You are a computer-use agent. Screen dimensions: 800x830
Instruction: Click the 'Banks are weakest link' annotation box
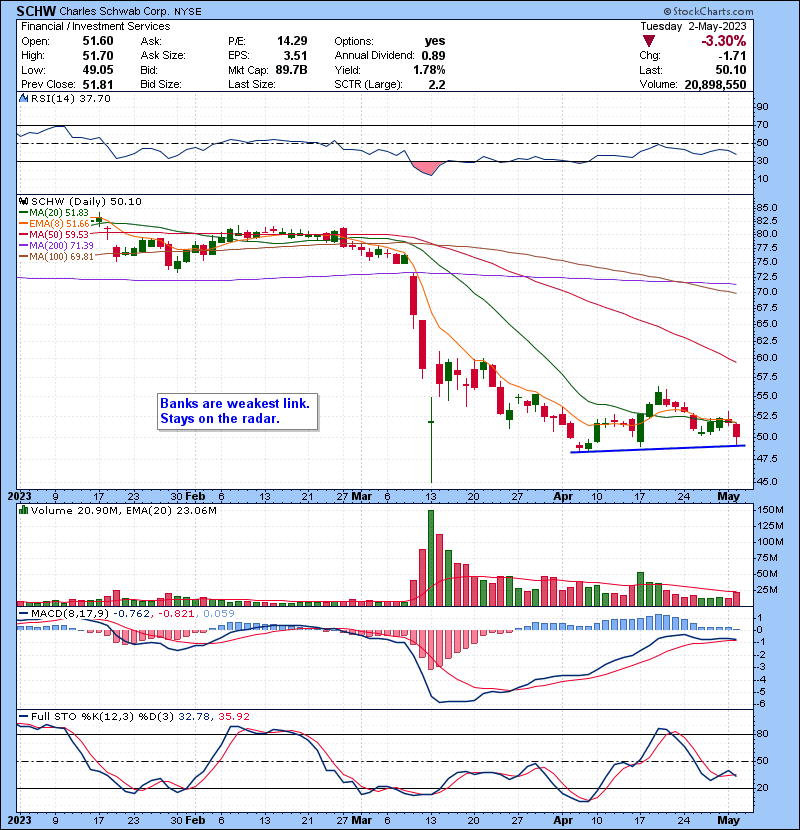coord(238,411)
